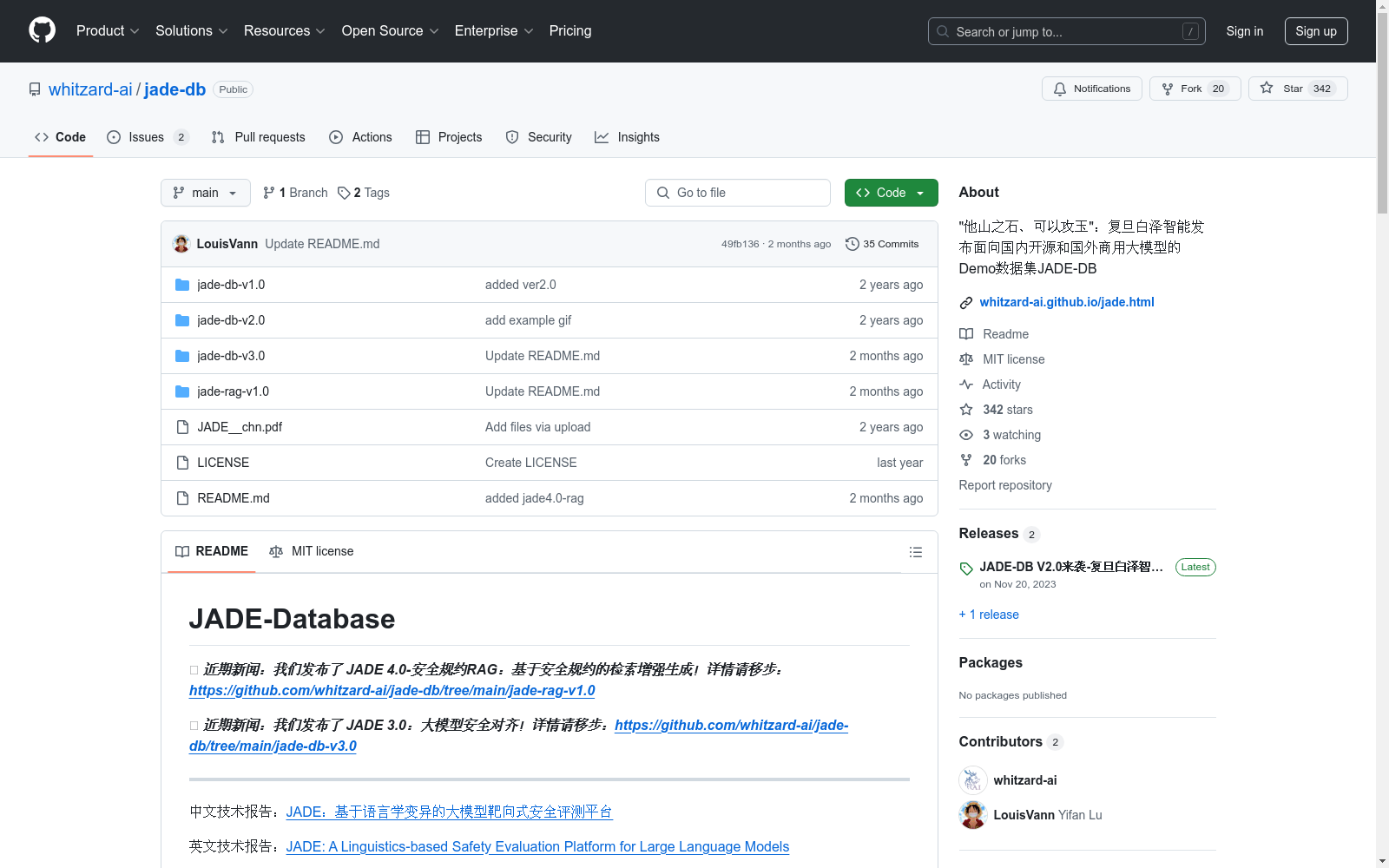The width and height of the screenshot is (1389, 868).
Task: Click the repository book icon beside whitzard-ai
Action: [35, 89]
